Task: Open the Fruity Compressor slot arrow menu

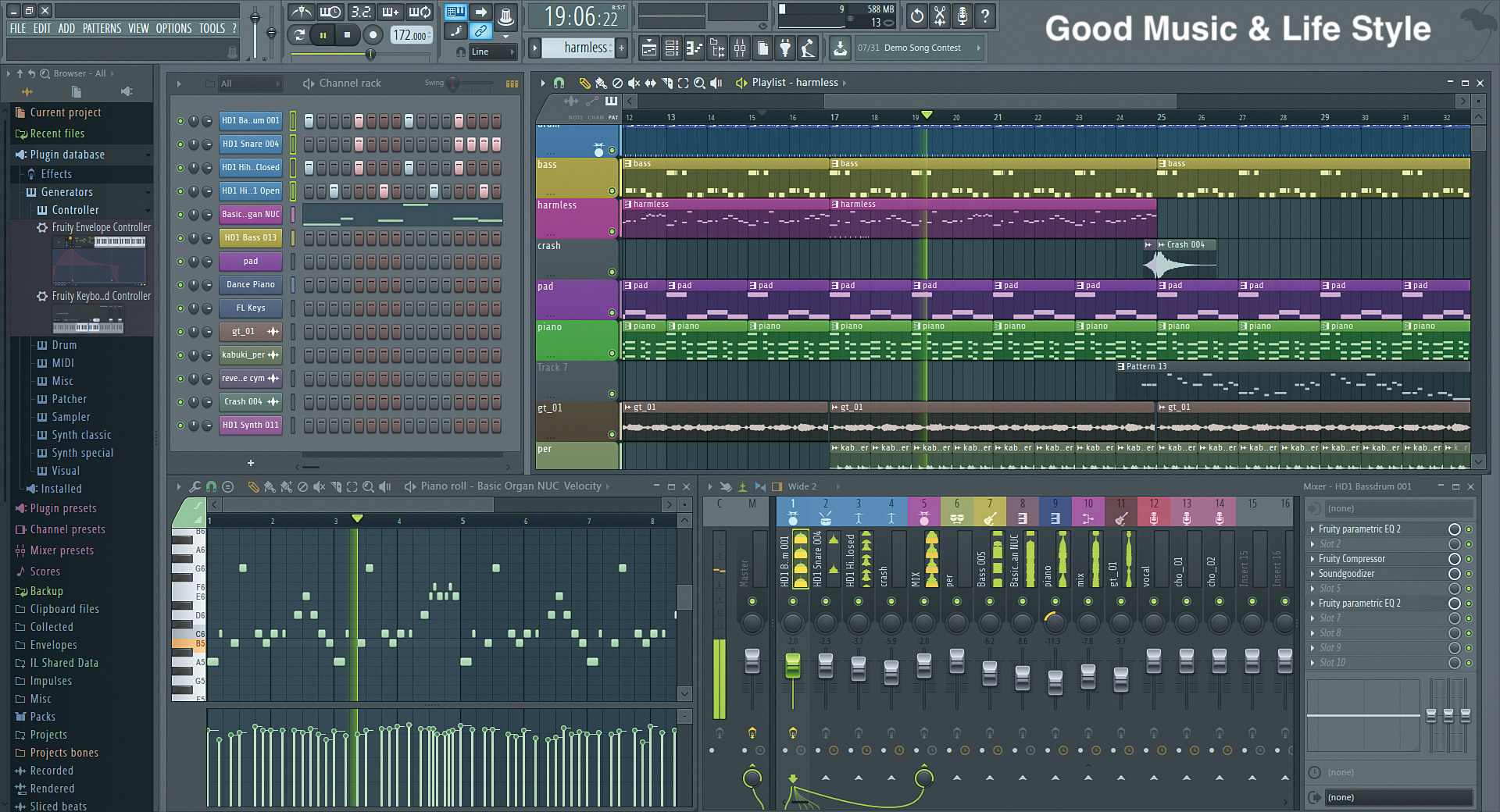Action: 1312,559
